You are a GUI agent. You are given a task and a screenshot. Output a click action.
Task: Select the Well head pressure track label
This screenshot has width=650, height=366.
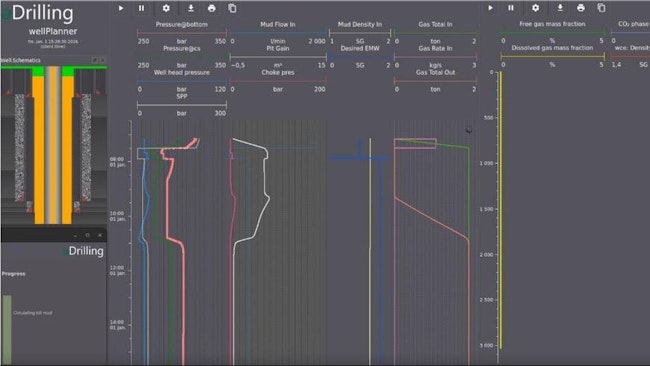click(x=182, y=73)
